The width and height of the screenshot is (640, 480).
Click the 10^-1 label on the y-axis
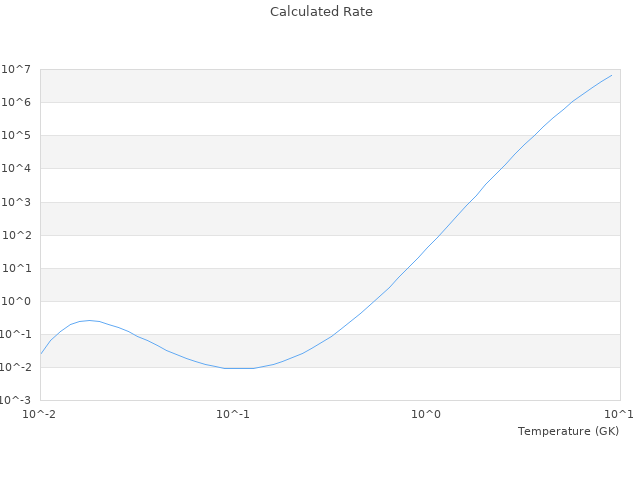[x=17, y=334]
